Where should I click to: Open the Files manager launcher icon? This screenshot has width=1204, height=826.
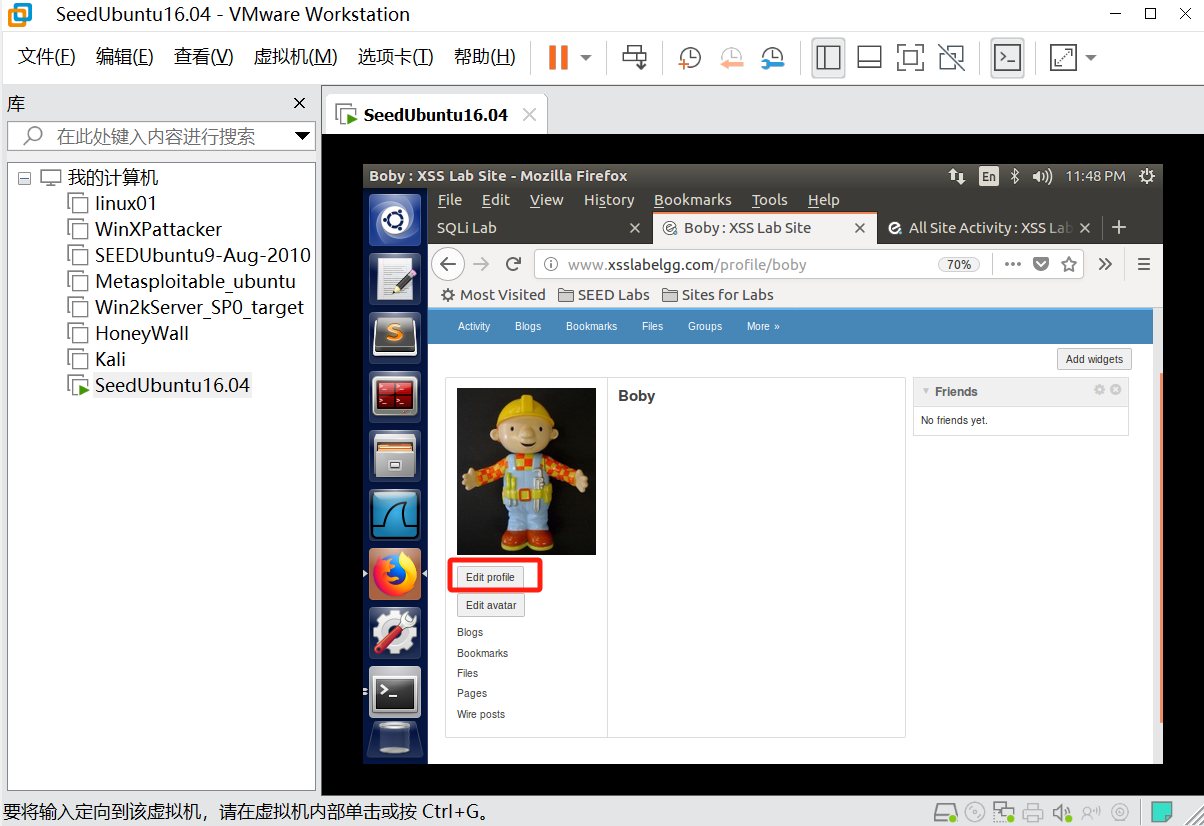click(395, 455)
